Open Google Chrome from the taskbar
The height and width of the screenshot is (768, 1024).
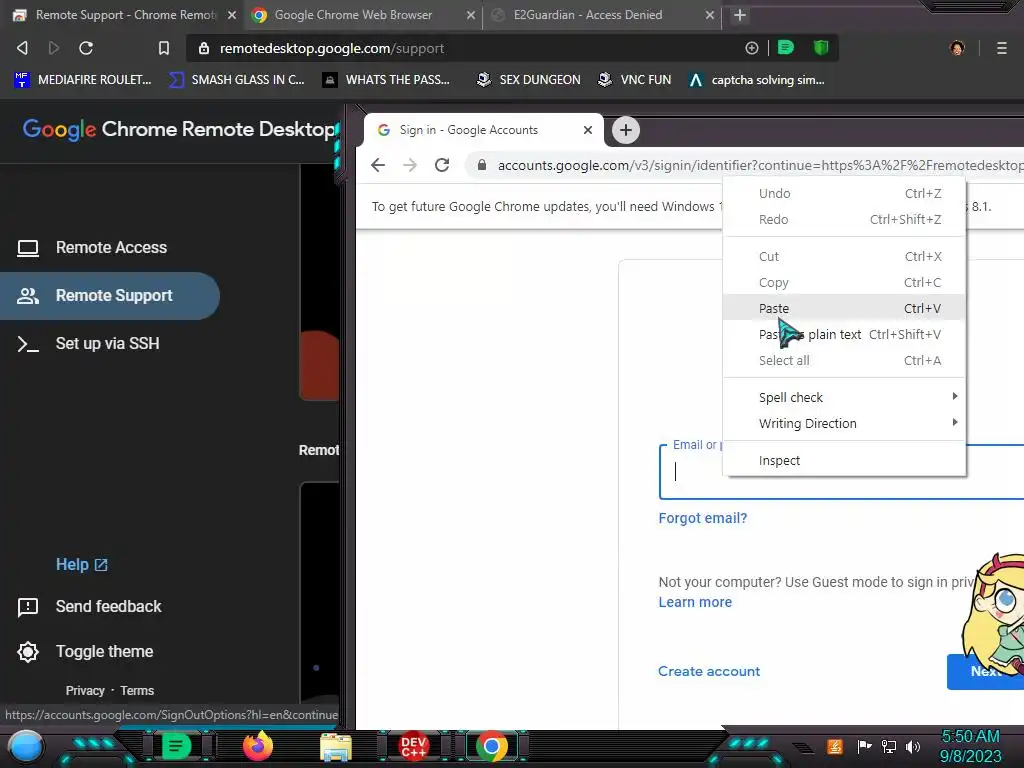click(x=492, y=746)
